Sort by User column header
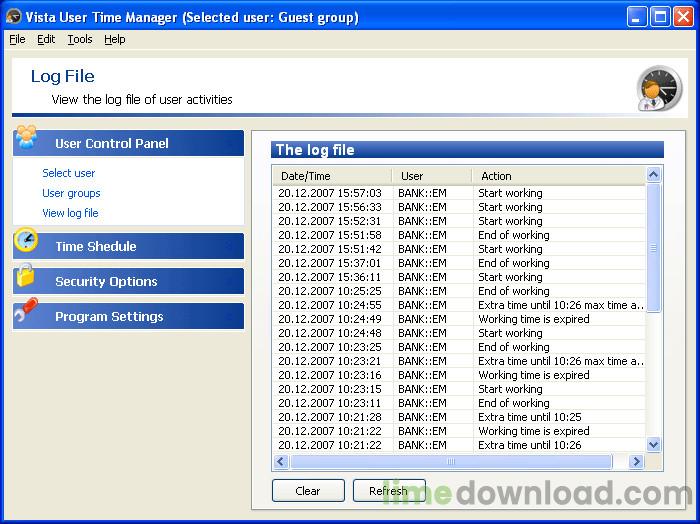Image resolution: width=700 pixels, height=524 pixels. point(432,176)
